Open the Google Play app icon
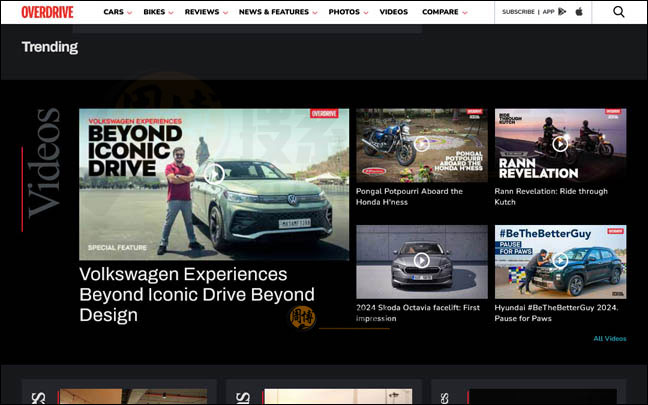The height and width of the screenshot is (405, 648). click(x=562, y=12)
